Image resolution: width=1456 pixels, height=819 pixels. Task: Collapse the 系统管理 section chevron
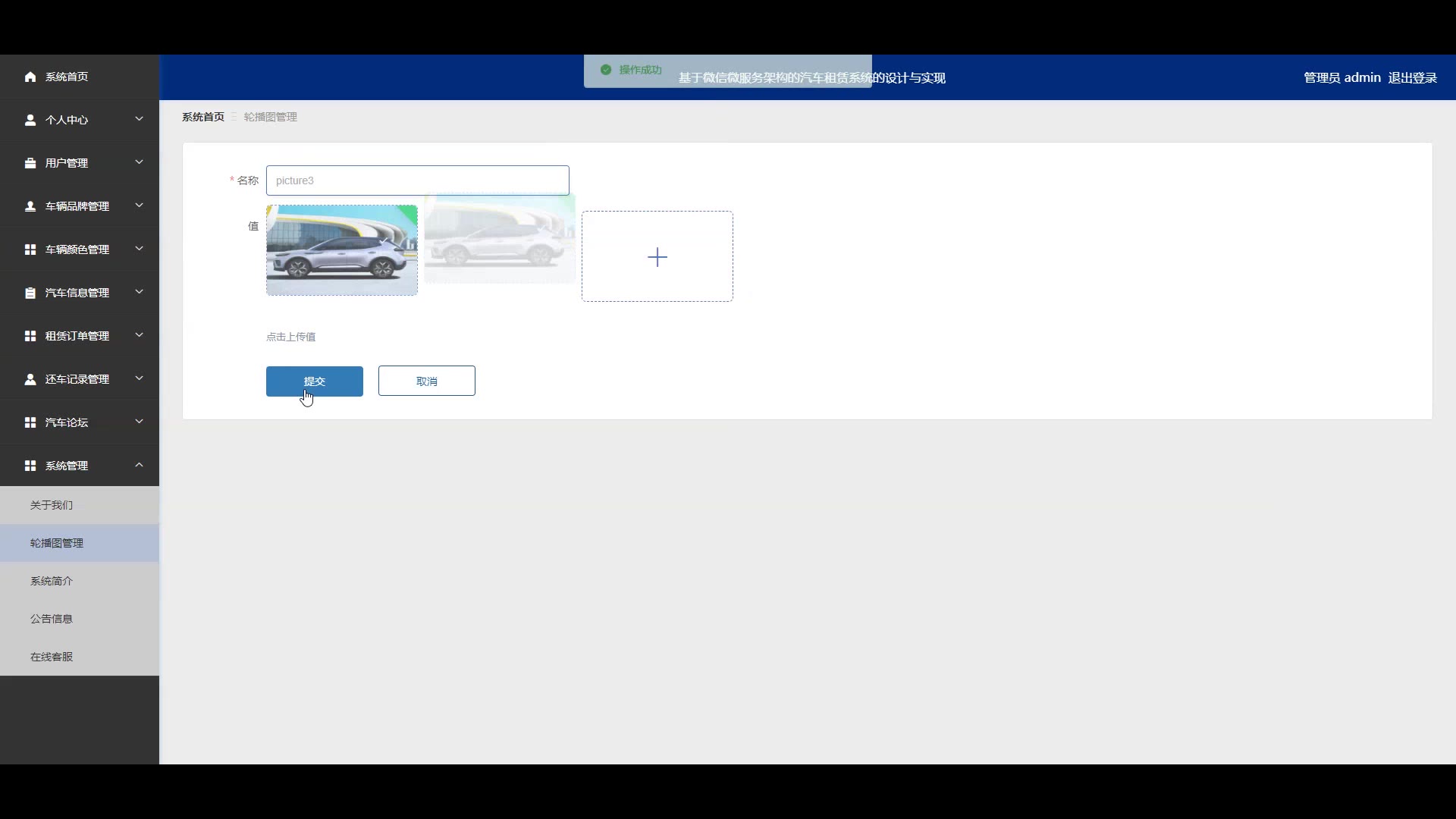[139, 465]
